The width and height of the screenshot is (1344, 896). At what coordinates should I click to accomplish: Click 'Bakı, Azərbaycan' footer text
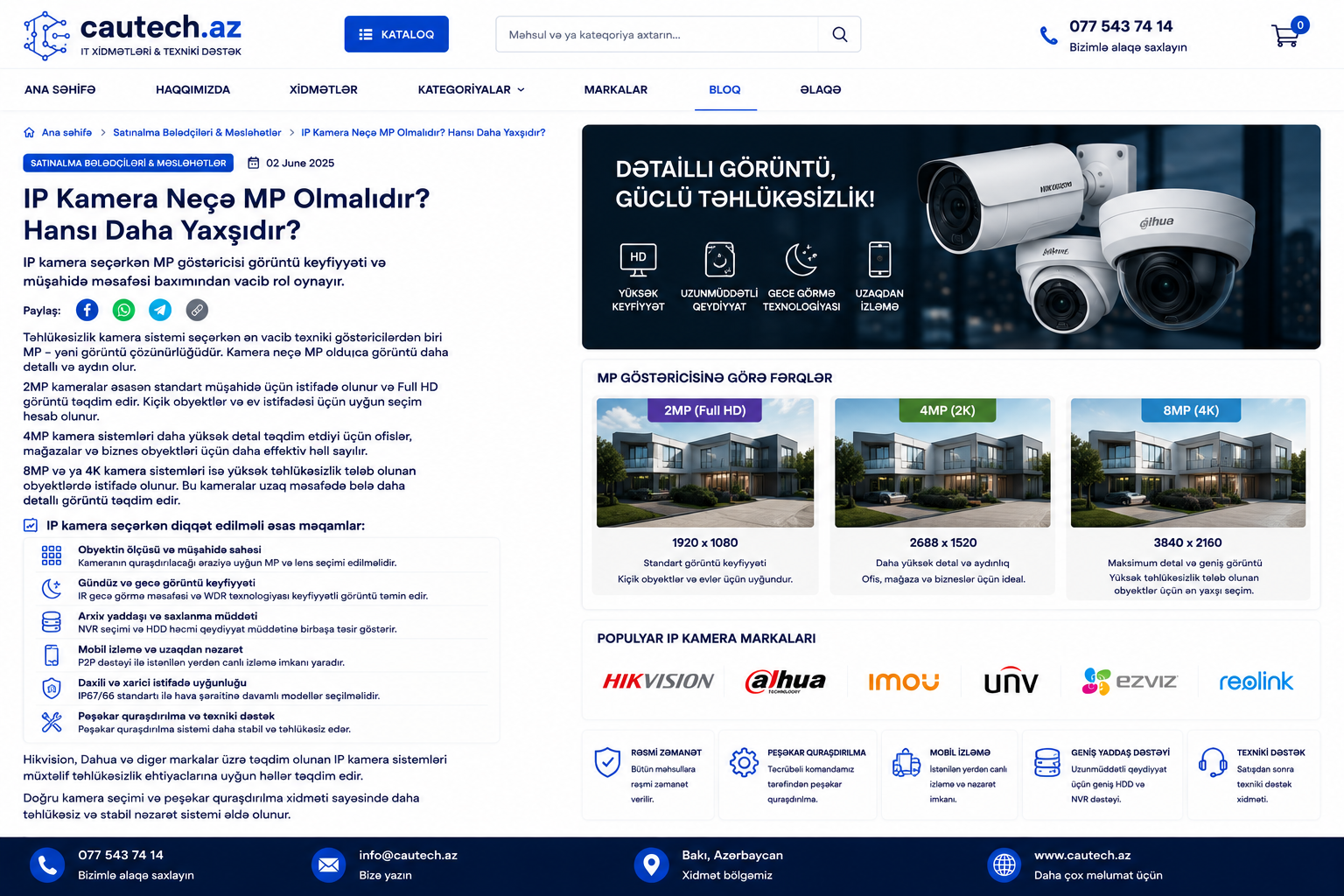pos(732,855)
